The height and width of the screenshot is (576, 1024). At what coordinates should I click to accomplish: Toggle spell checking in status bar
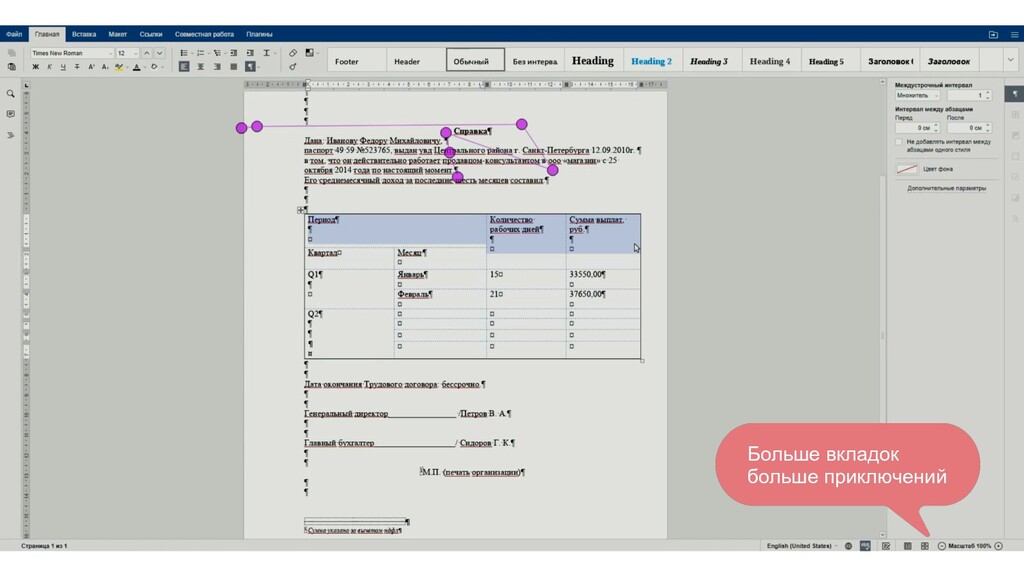pyautogui.click(x=865, y=546)
